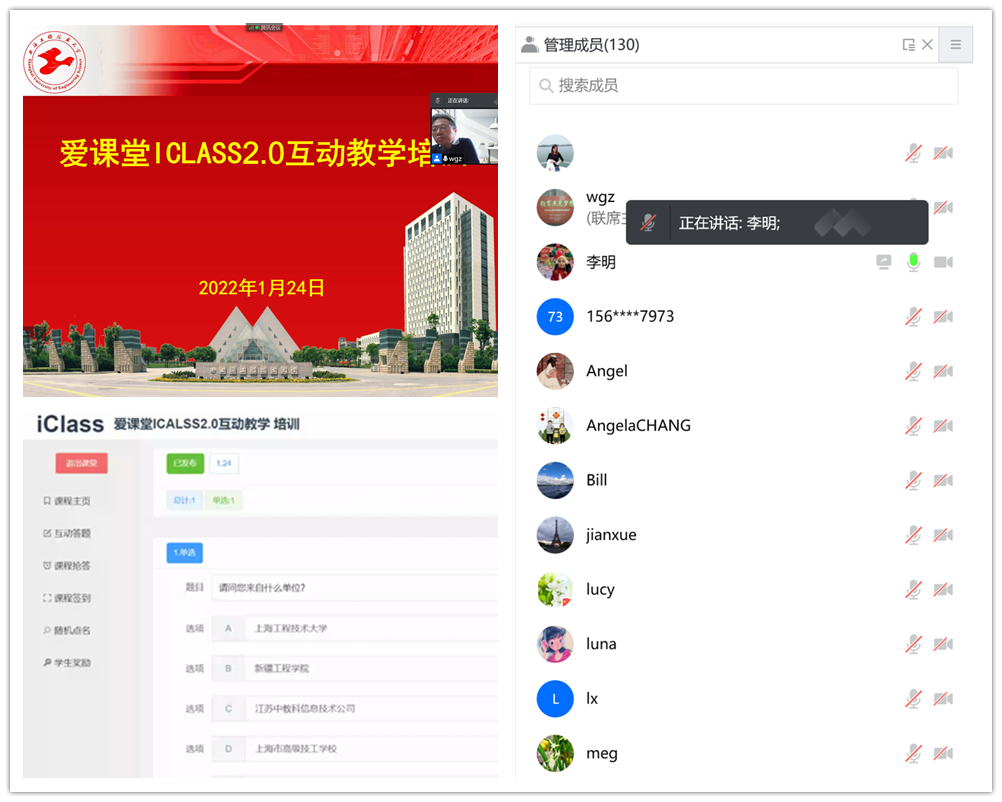Select member AngelaCHANG name
1002x802 pixels.
[x=638, y=426]
